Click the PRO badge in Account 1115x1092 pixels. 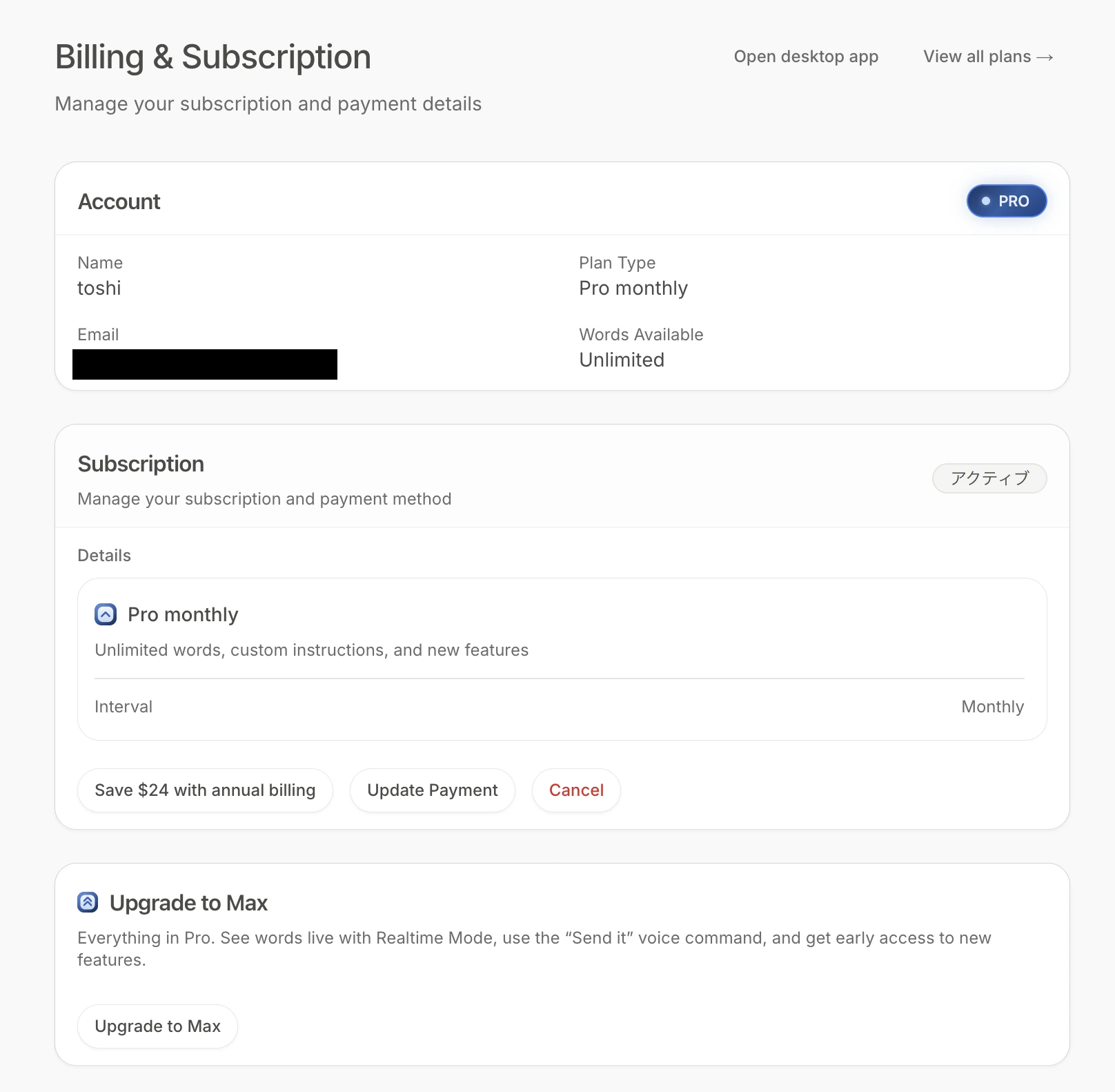[x=1007, y=201]
